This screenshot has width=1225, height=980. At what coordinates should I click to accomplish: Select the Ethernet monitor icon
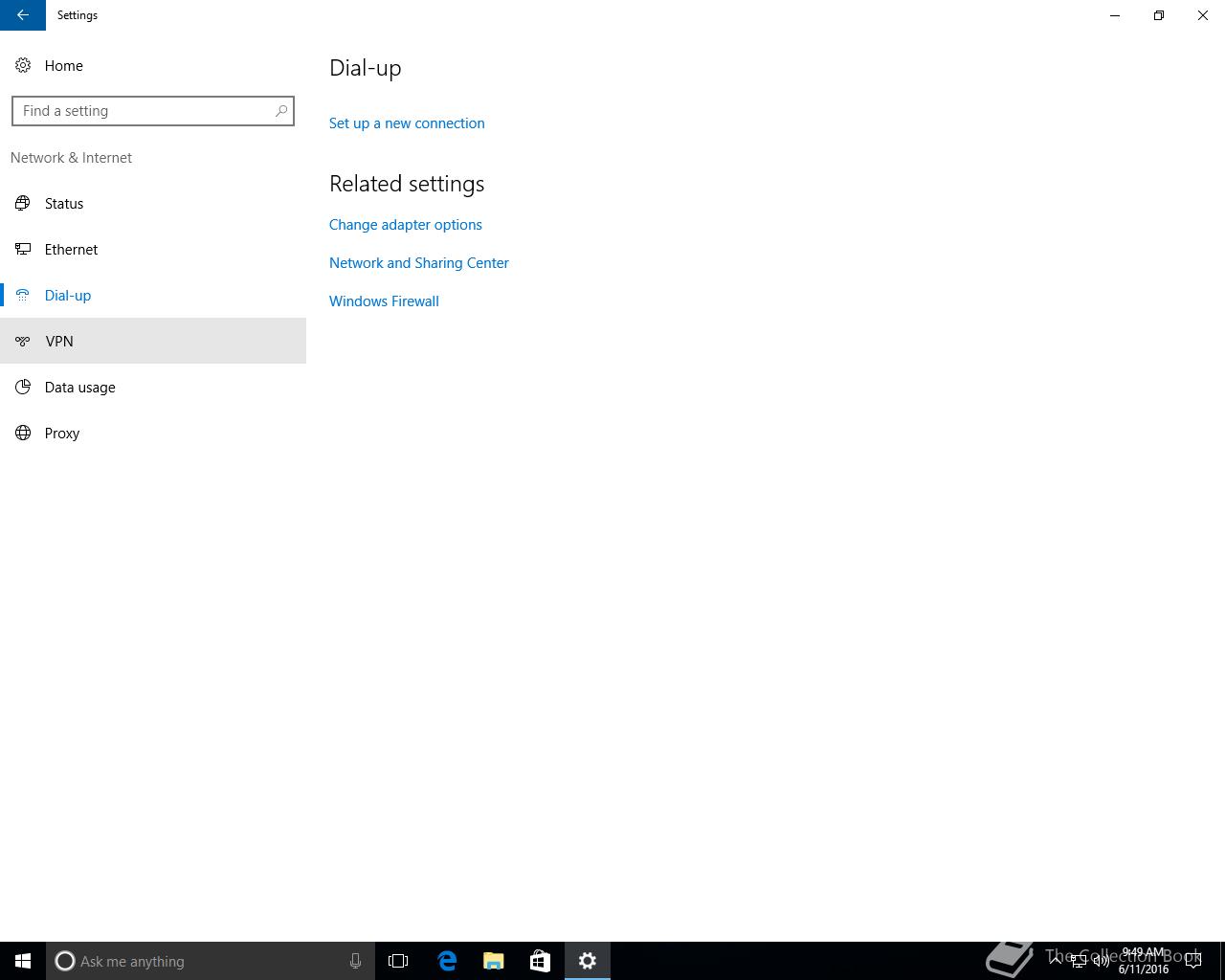(23, 249)
